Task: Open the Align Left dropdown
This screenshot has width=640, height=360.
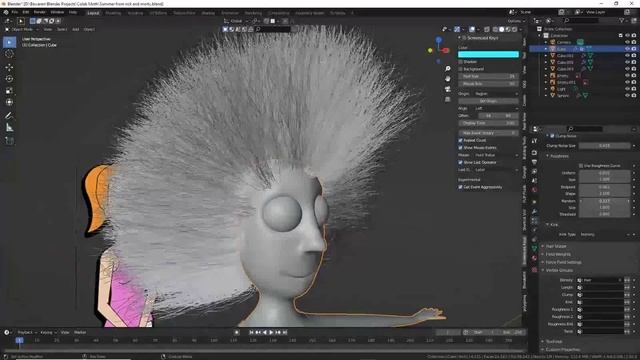Action: 496,109
